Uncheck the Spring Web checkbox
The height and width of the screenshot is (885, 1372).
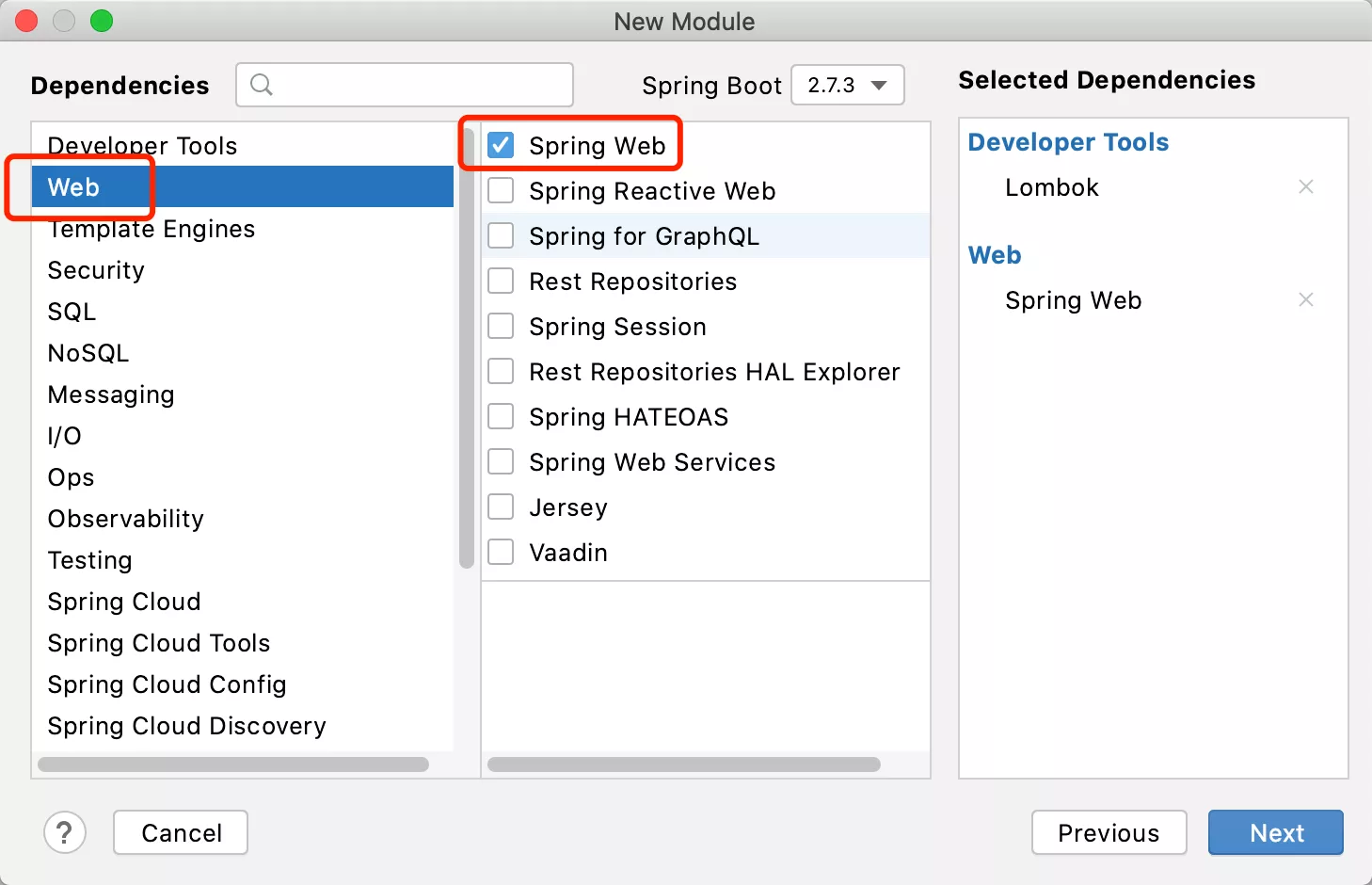[501, 145]
